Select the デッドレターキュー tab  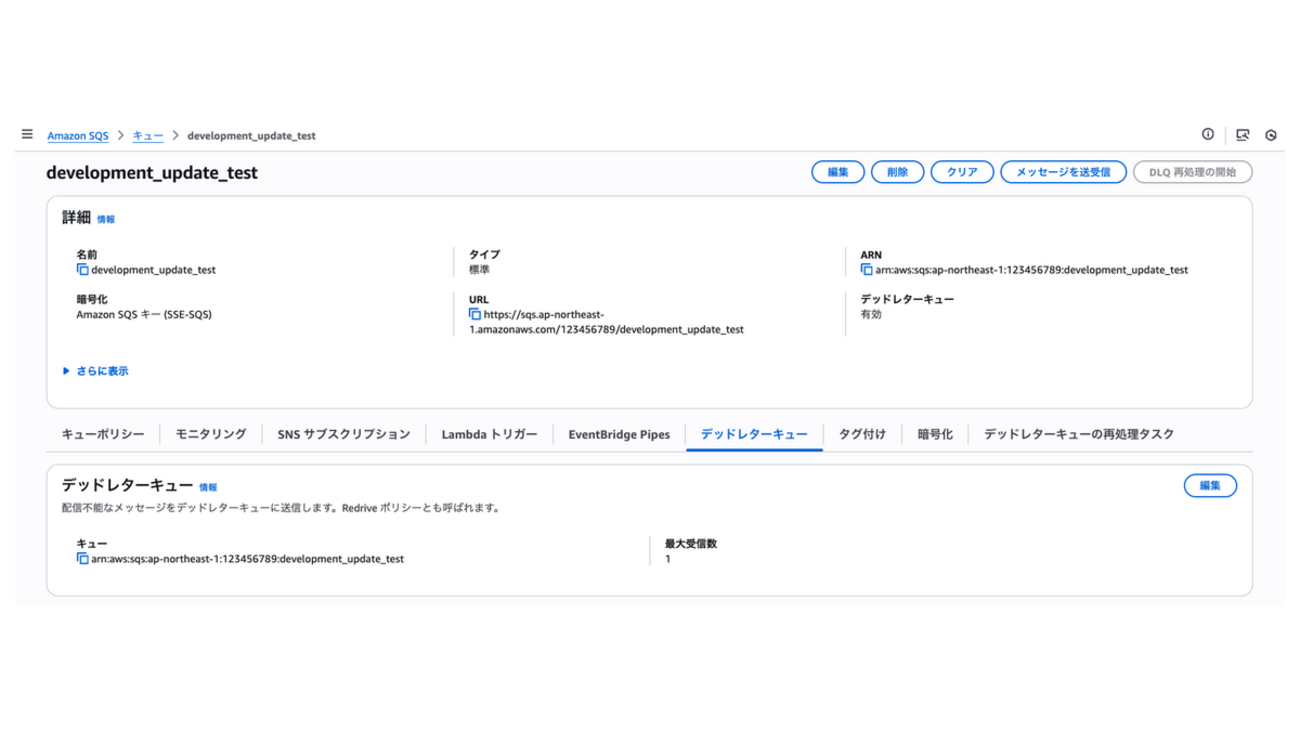754,434
